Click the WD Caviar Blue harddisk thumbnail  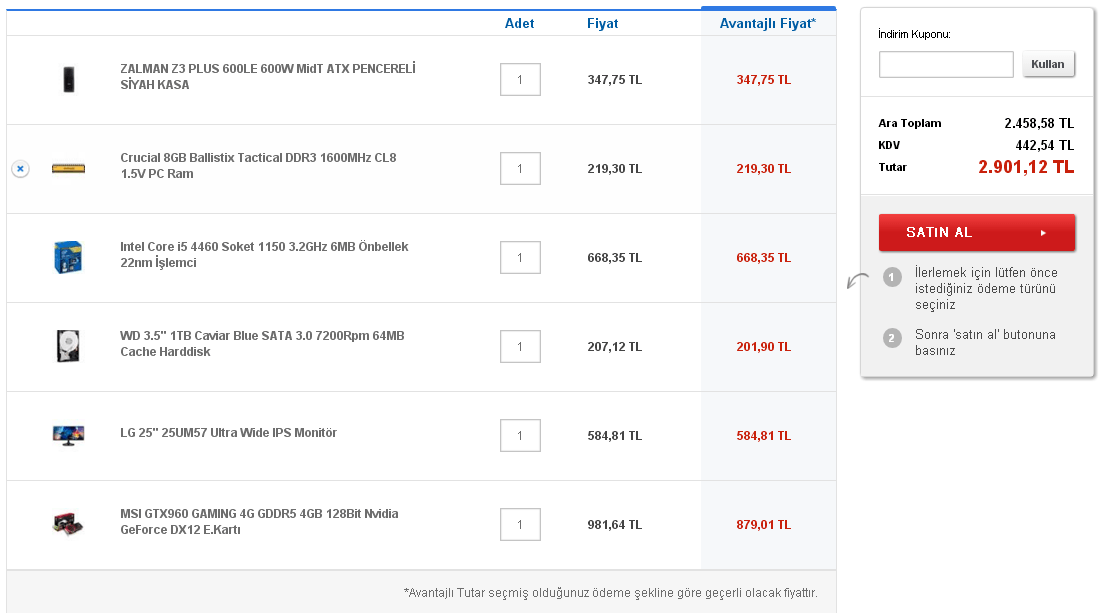pyautogui.click(x=68, y=346)
